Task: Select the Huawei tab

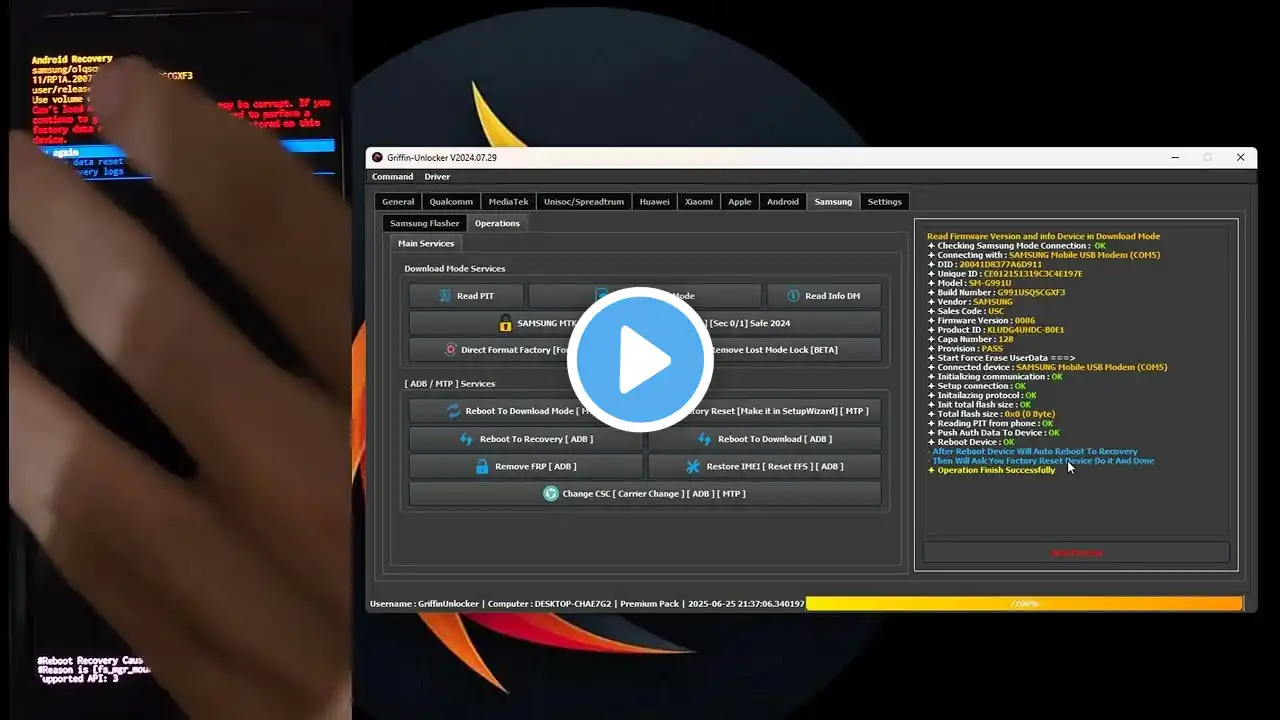Action: click(655, 202)
